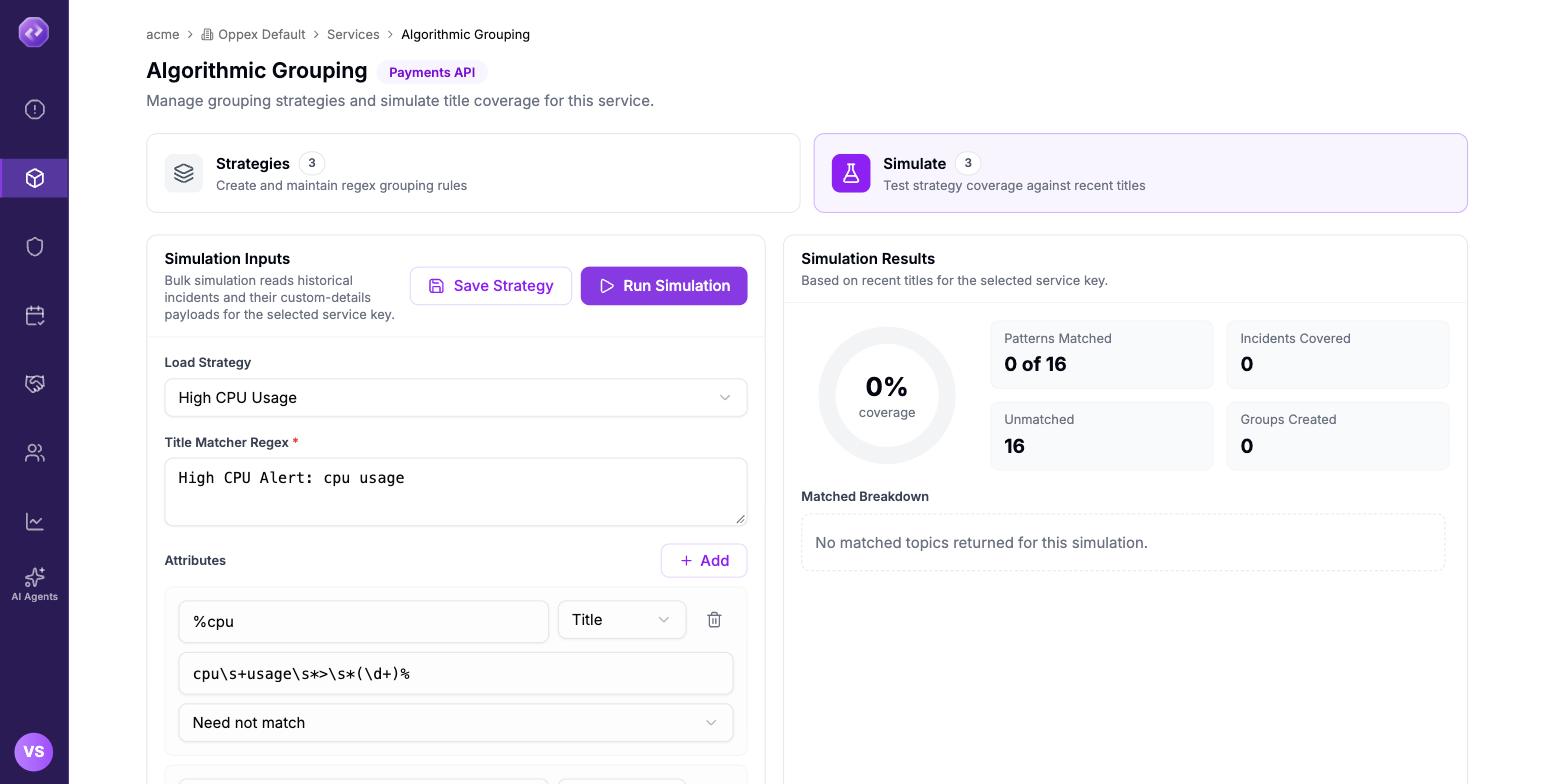Click into the Title Matcher Regex field

[x=456, y=492]
